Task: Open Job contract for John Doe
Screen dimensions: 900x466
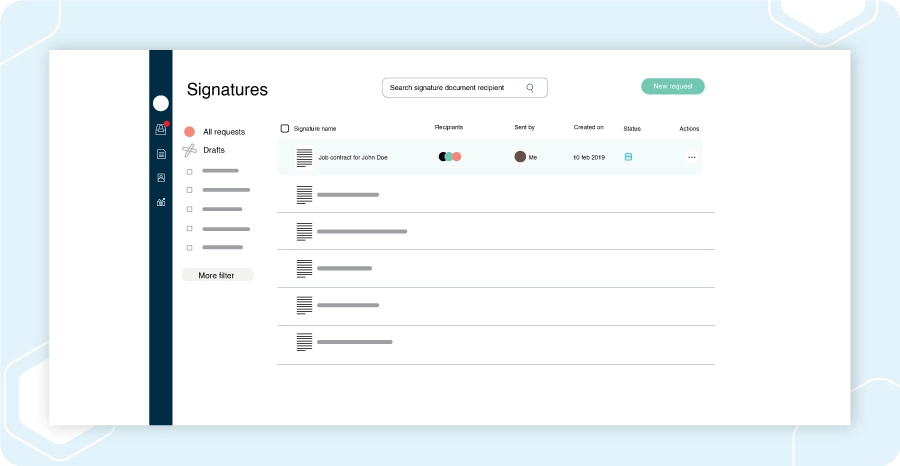Action: coord(353,157)
